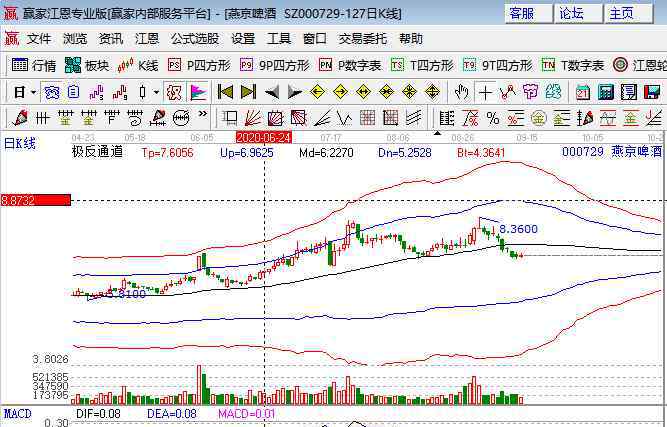The width and height of the screenshot is (667, 427).
Task: Click the 论坛 button
Action: (x=579, y=14)
